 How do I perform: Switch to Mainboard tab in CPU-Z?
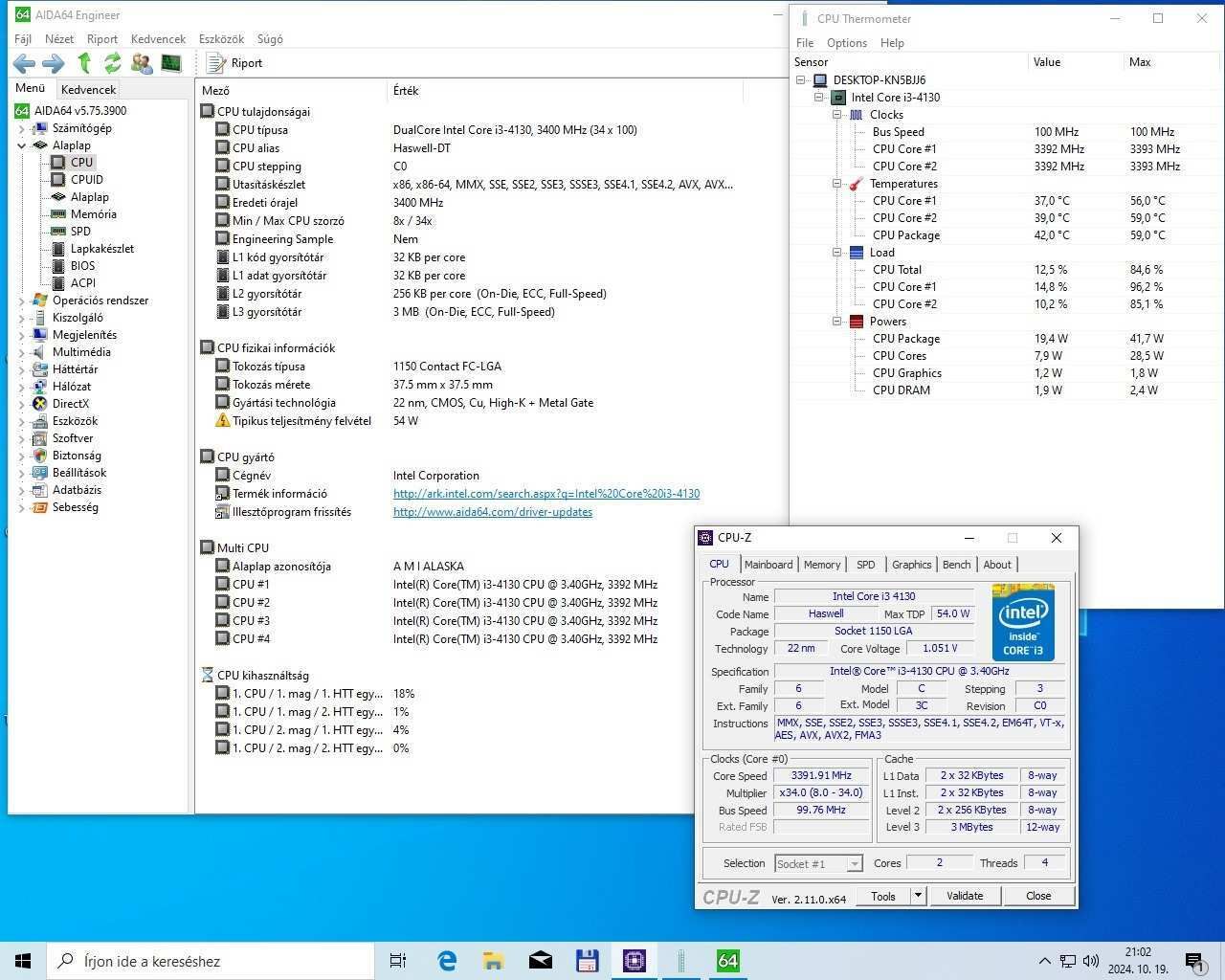pos(768,565)
